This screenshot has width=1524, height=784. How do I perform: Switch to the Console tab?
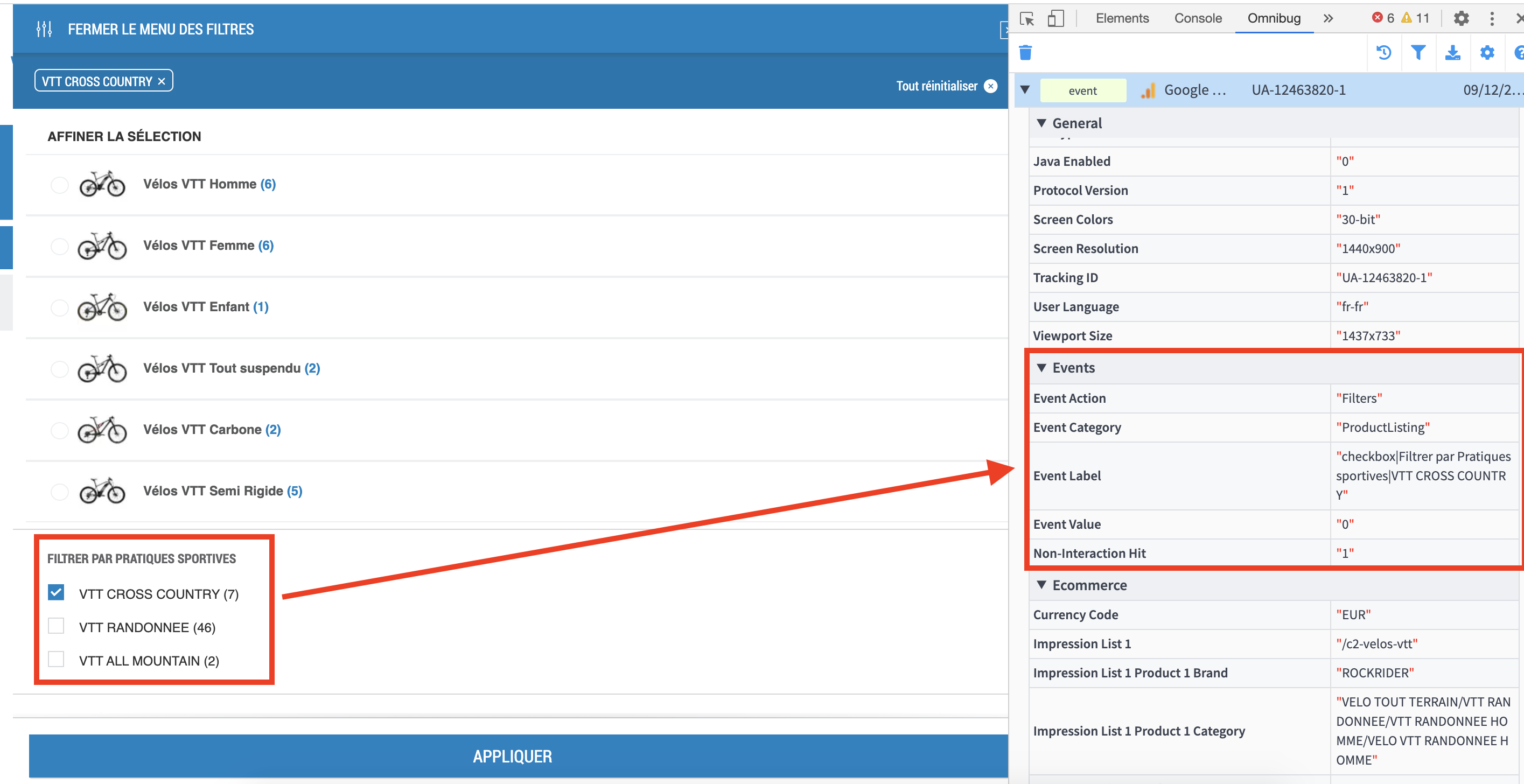(1198, 18)
